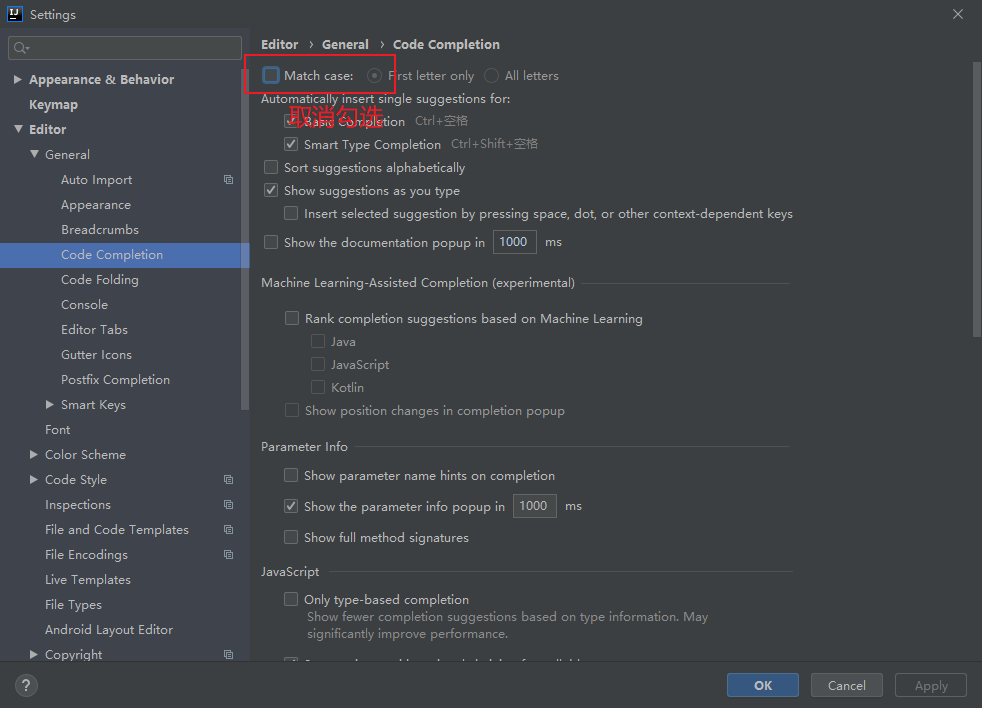Select the All letters radio button
This screenshot has height=708, width=982.
(x=491, y=75)
